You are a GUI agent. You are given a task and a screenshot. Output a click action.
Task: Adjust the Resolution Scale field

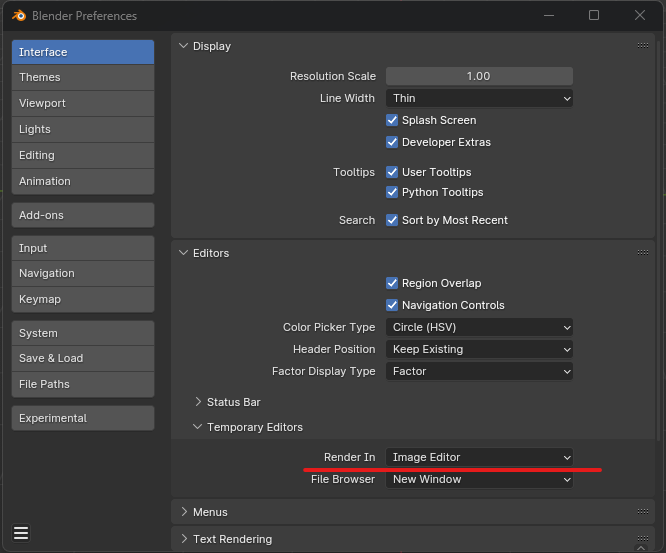(x=479, y=76)
